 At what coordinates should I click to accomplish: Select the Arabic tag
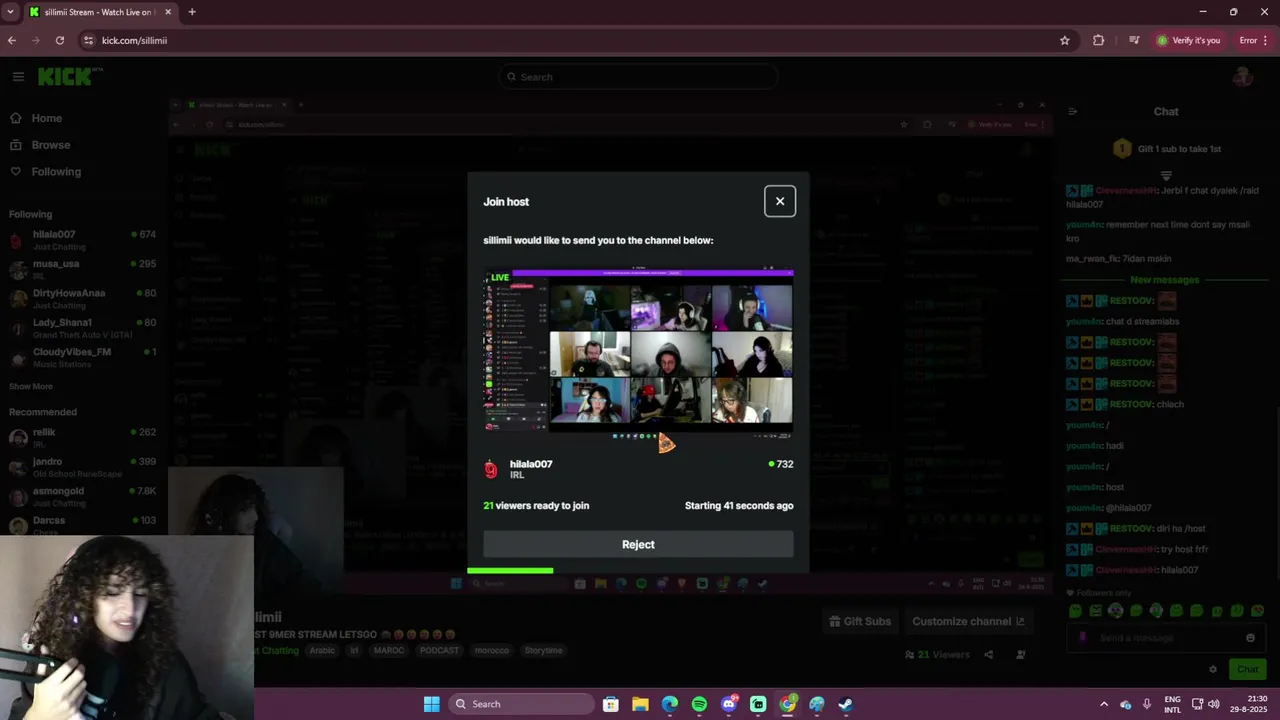(322, 650)
